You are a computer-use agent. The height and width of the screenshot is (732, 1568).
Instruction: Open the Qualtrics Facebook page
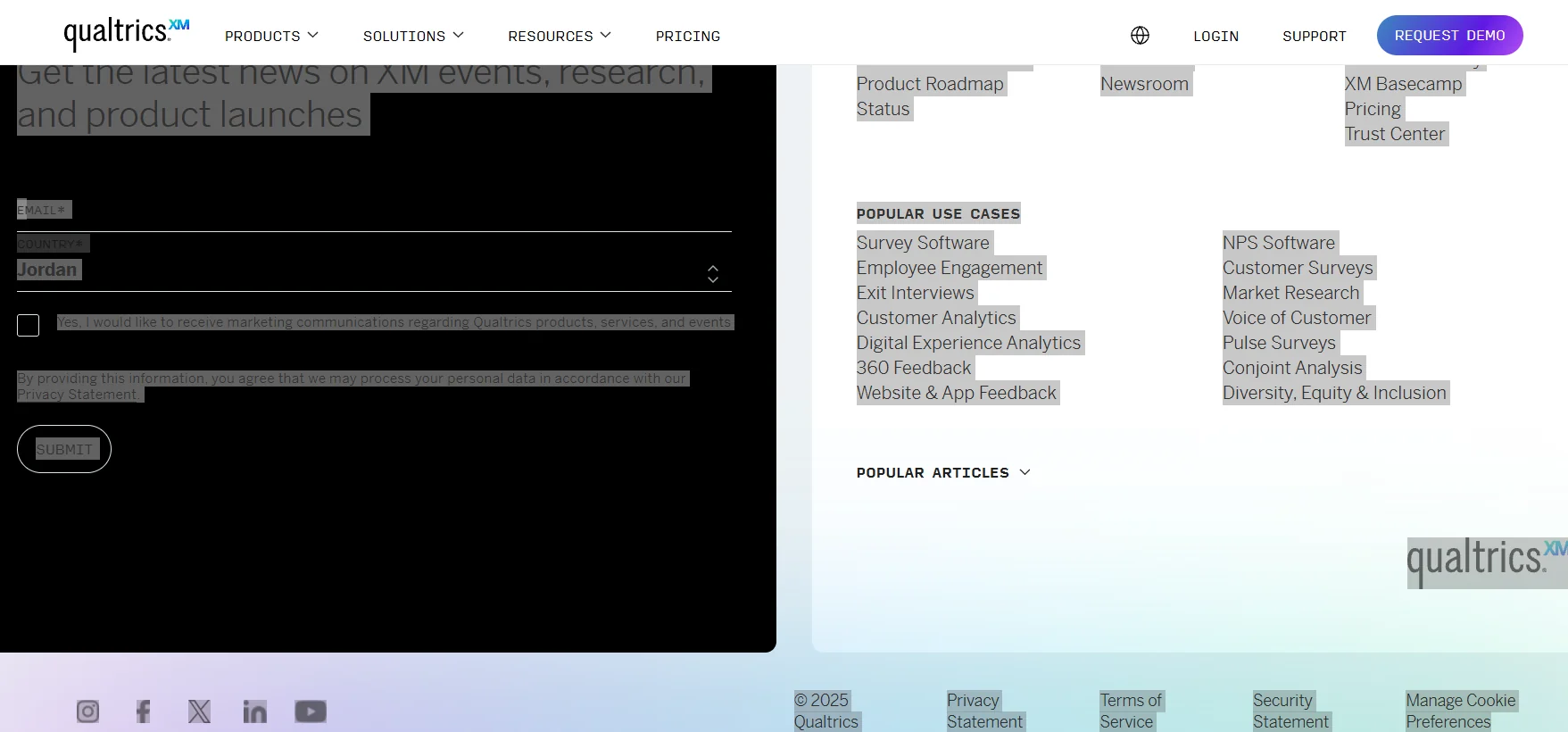(x=143, y=711)
